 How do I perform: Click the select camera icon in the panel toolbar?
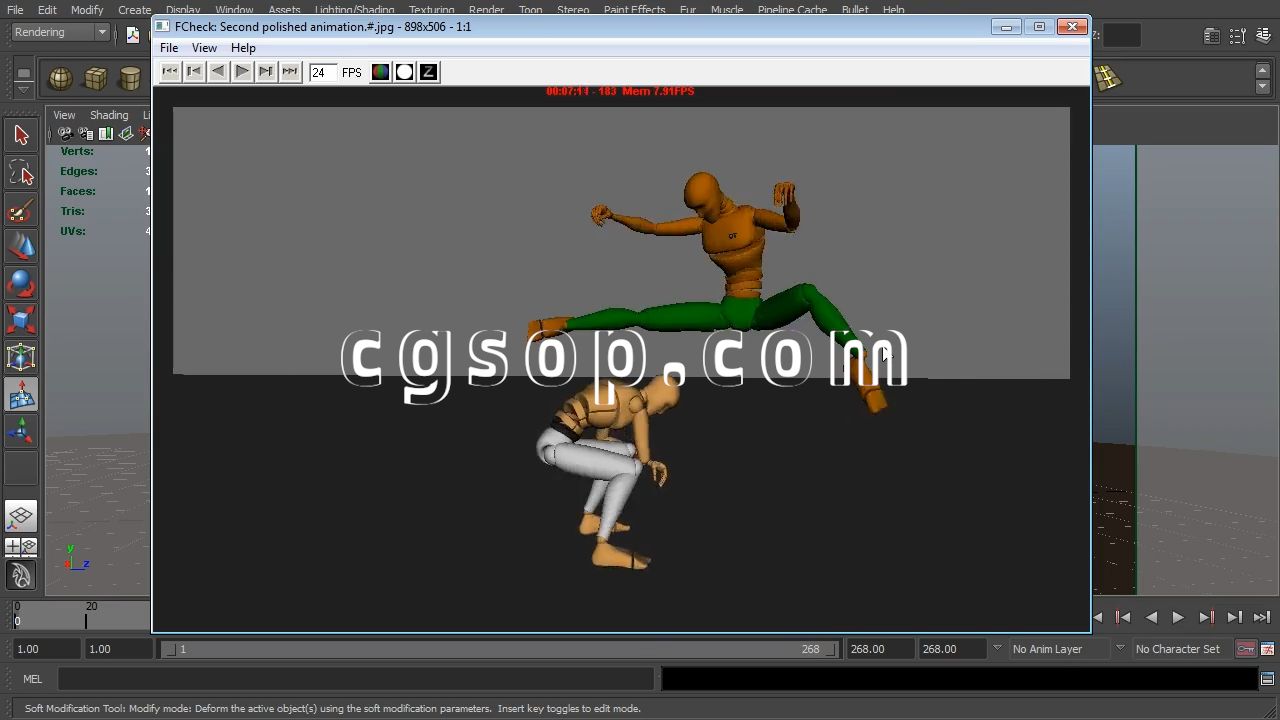65,134
